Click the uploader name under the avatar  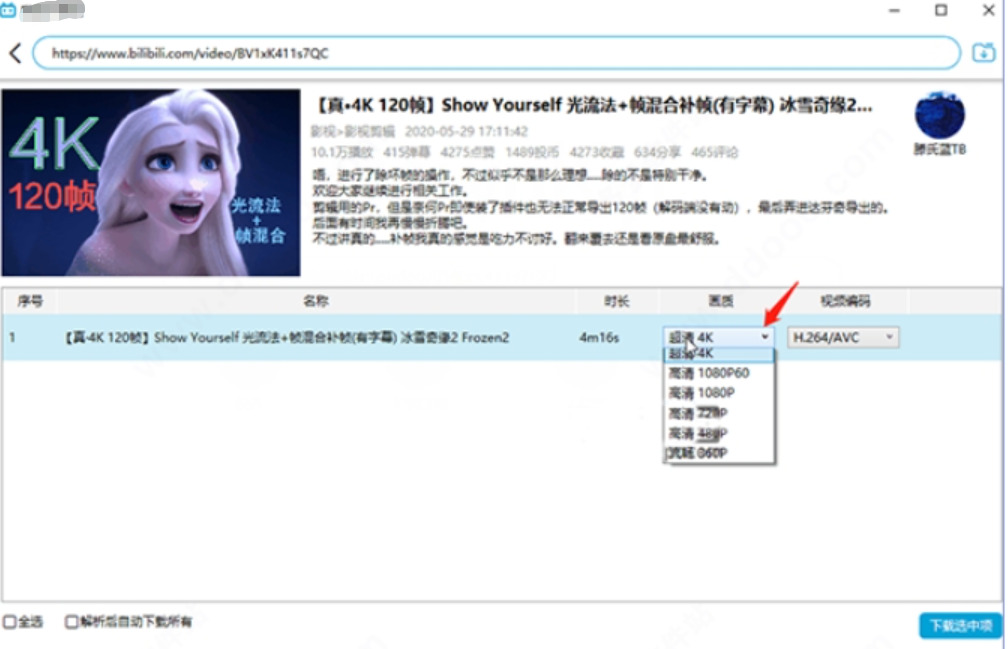(939, 150)
